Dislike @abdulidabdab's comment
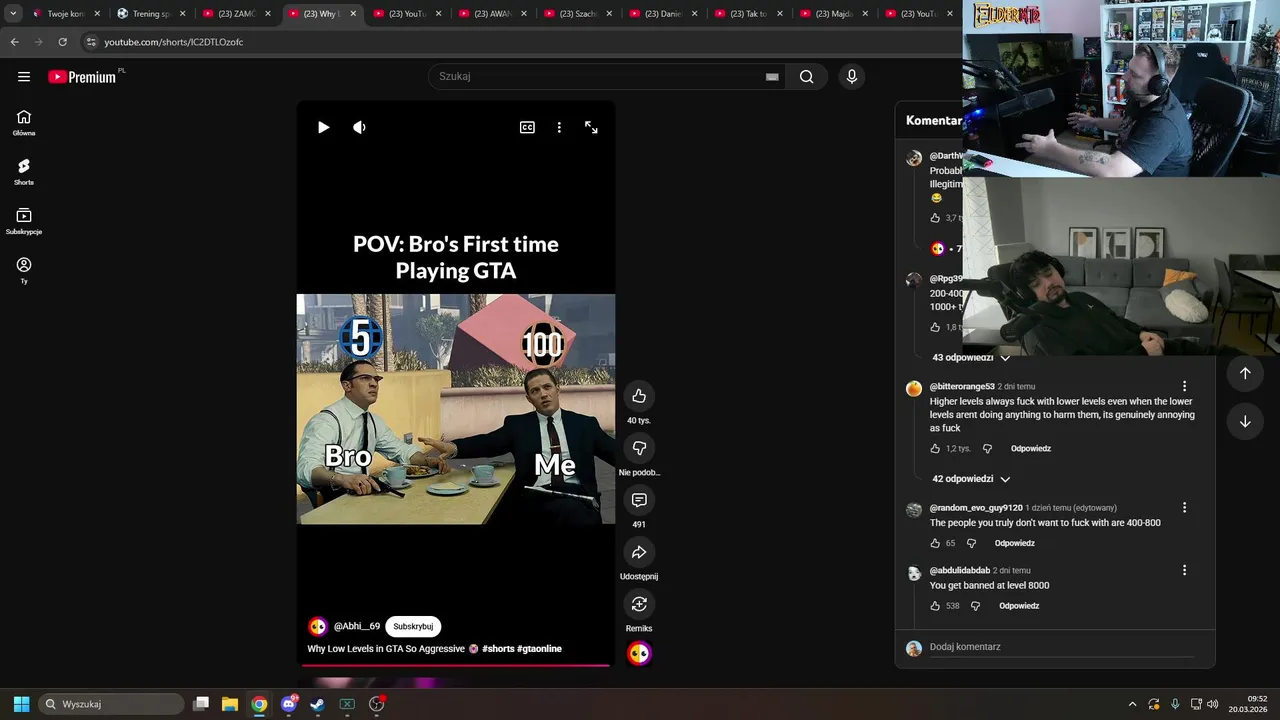 tap(975, 606)
